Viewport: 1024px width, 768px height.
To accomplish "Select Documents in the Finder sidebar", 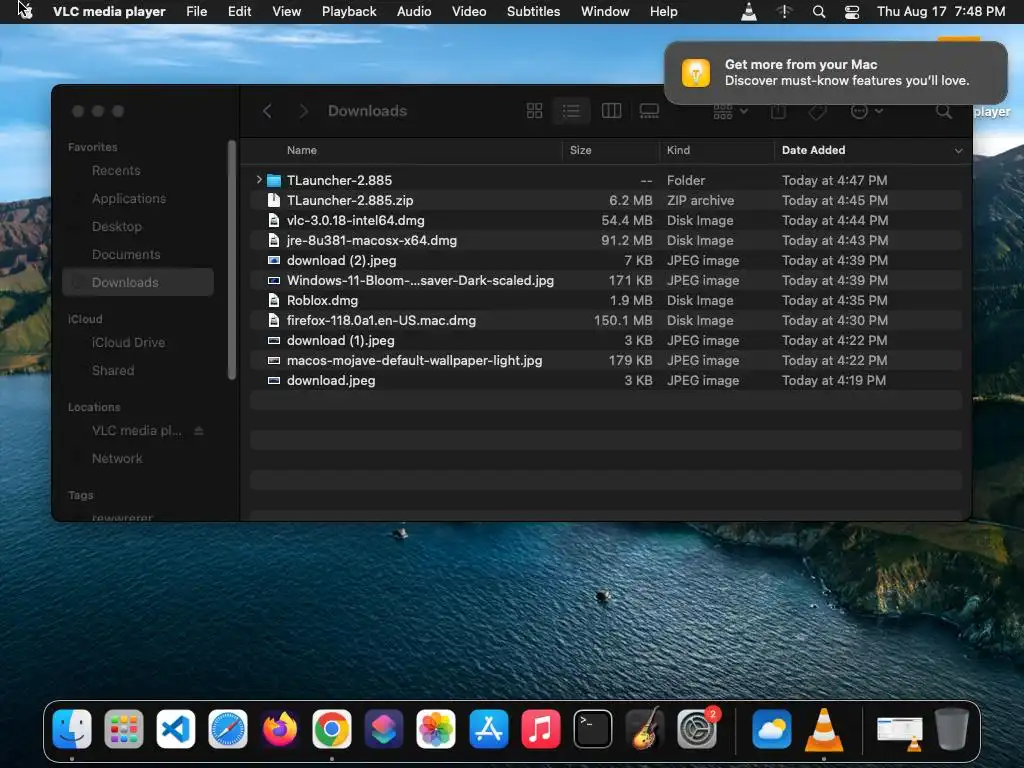I will tap(137, 255).
